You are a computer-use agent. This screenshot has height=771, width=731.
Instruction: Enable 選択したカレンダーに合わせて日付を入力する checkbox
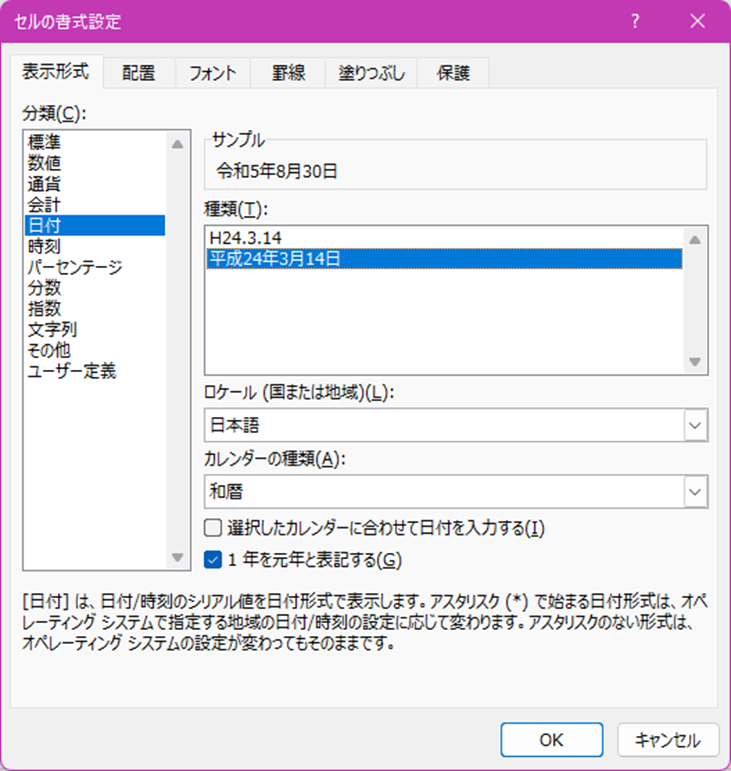pos(212,527)
